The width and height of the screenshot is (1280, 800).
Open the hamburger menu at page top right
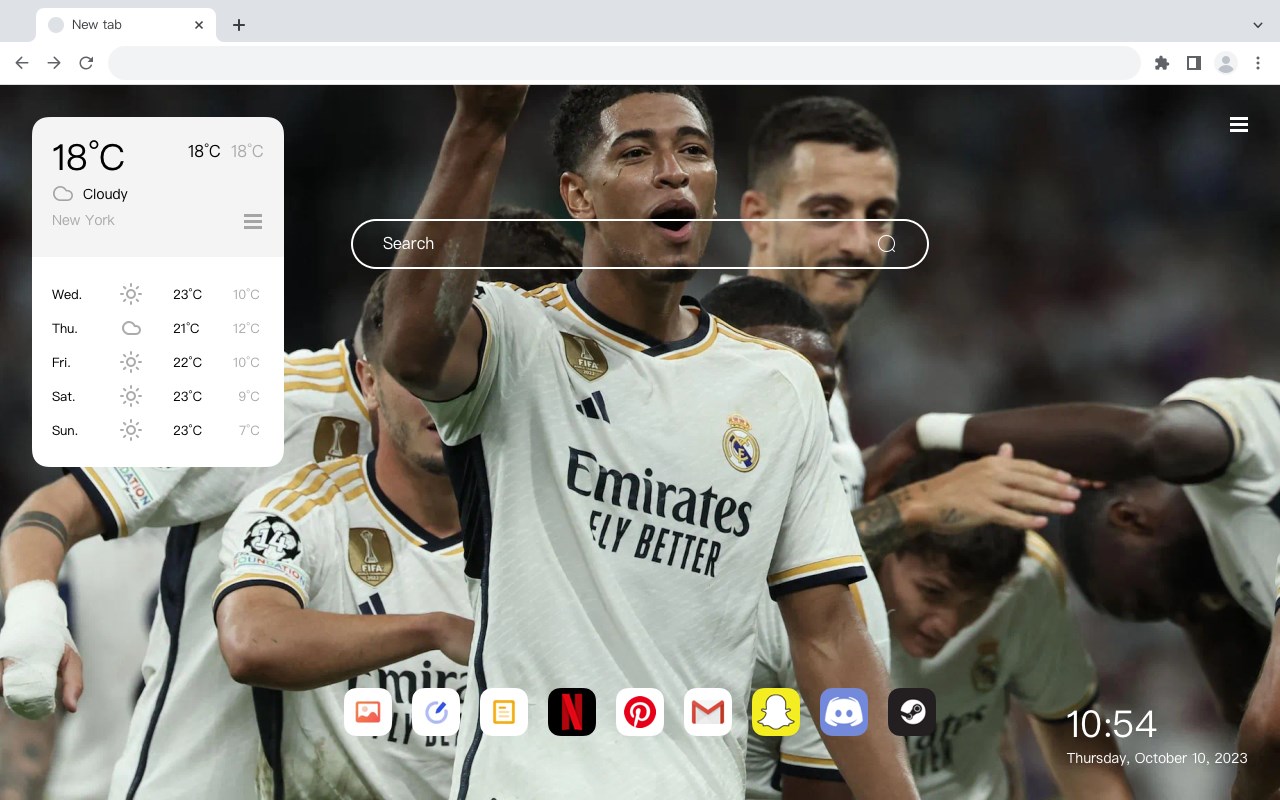(1239, 125)
